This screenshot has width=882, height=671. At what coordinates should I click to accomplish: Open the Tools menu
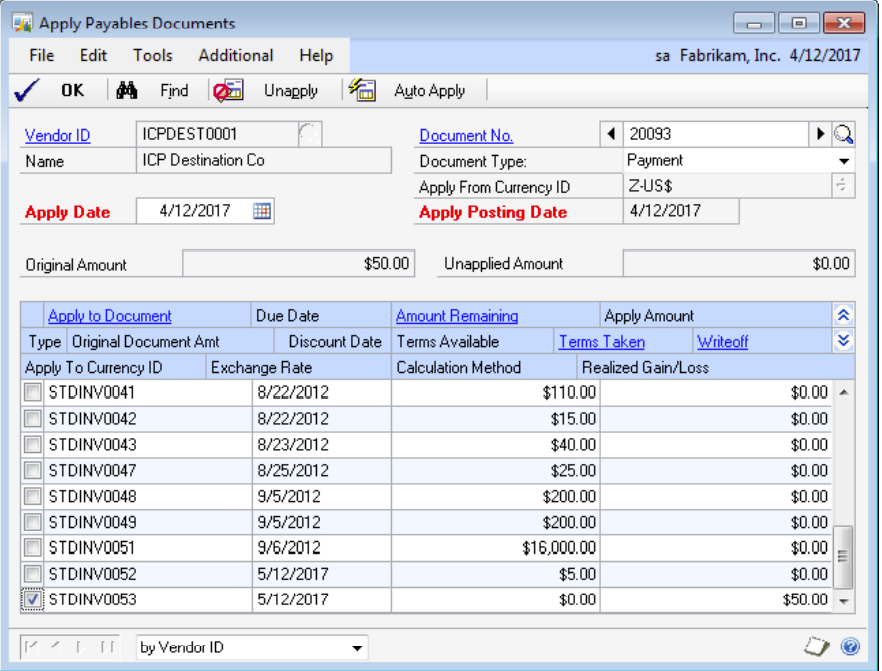(152, 55)
